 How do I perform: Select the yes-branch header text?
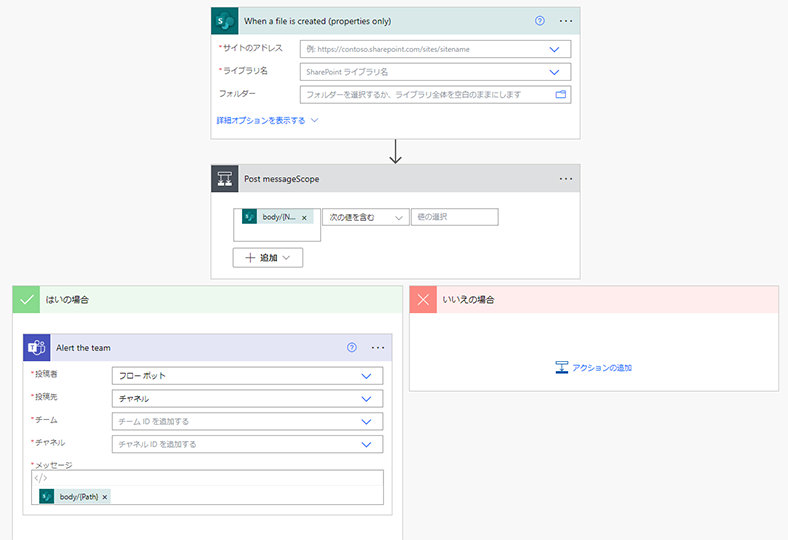(x=67, y=300)
